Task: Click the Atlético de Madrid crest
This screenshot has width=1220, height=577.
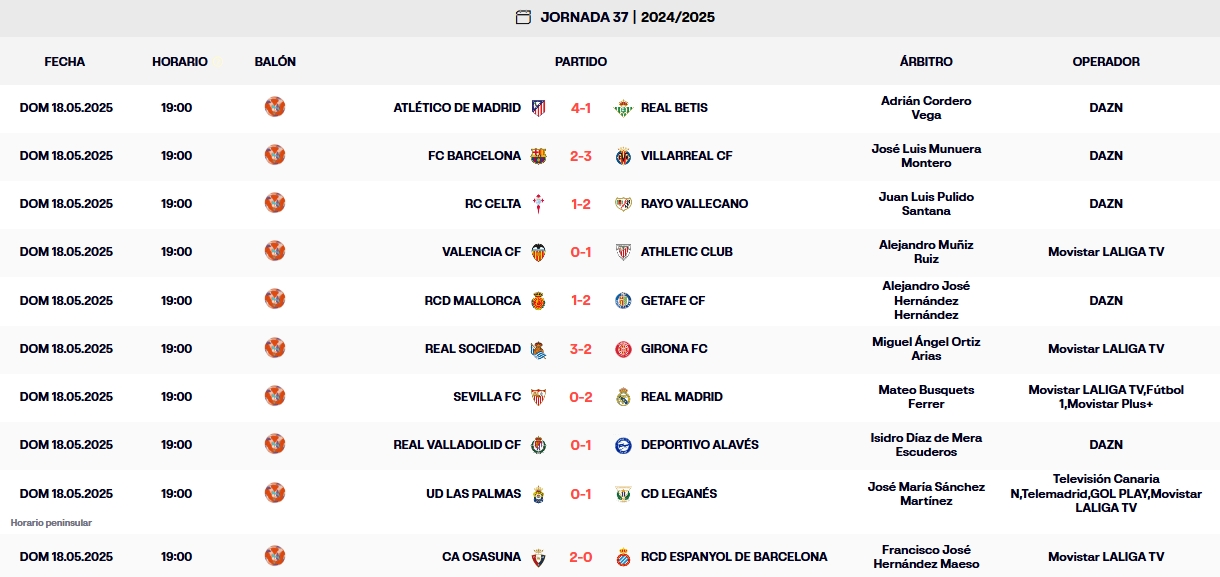Action: pyautogui.click(x=540, y=107)
